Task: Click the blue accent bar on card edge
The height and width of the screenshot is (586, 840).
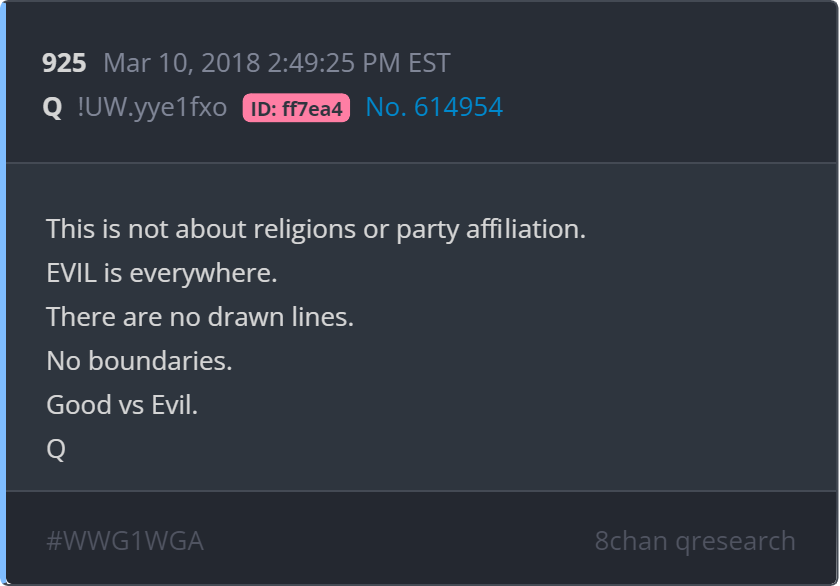Action: coord(3,293)
